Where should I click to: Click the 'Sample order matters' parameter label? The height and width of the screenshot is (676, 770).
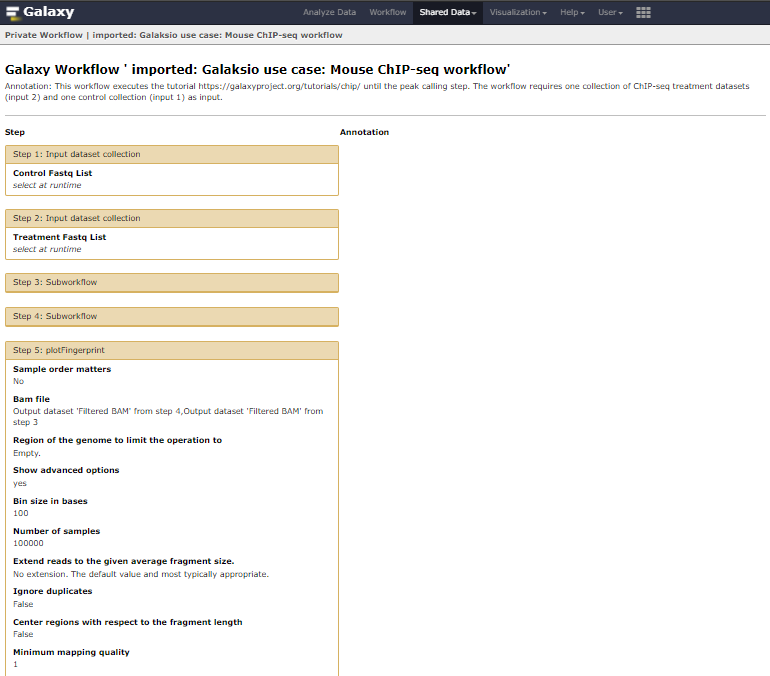click(x=62, y=369)
